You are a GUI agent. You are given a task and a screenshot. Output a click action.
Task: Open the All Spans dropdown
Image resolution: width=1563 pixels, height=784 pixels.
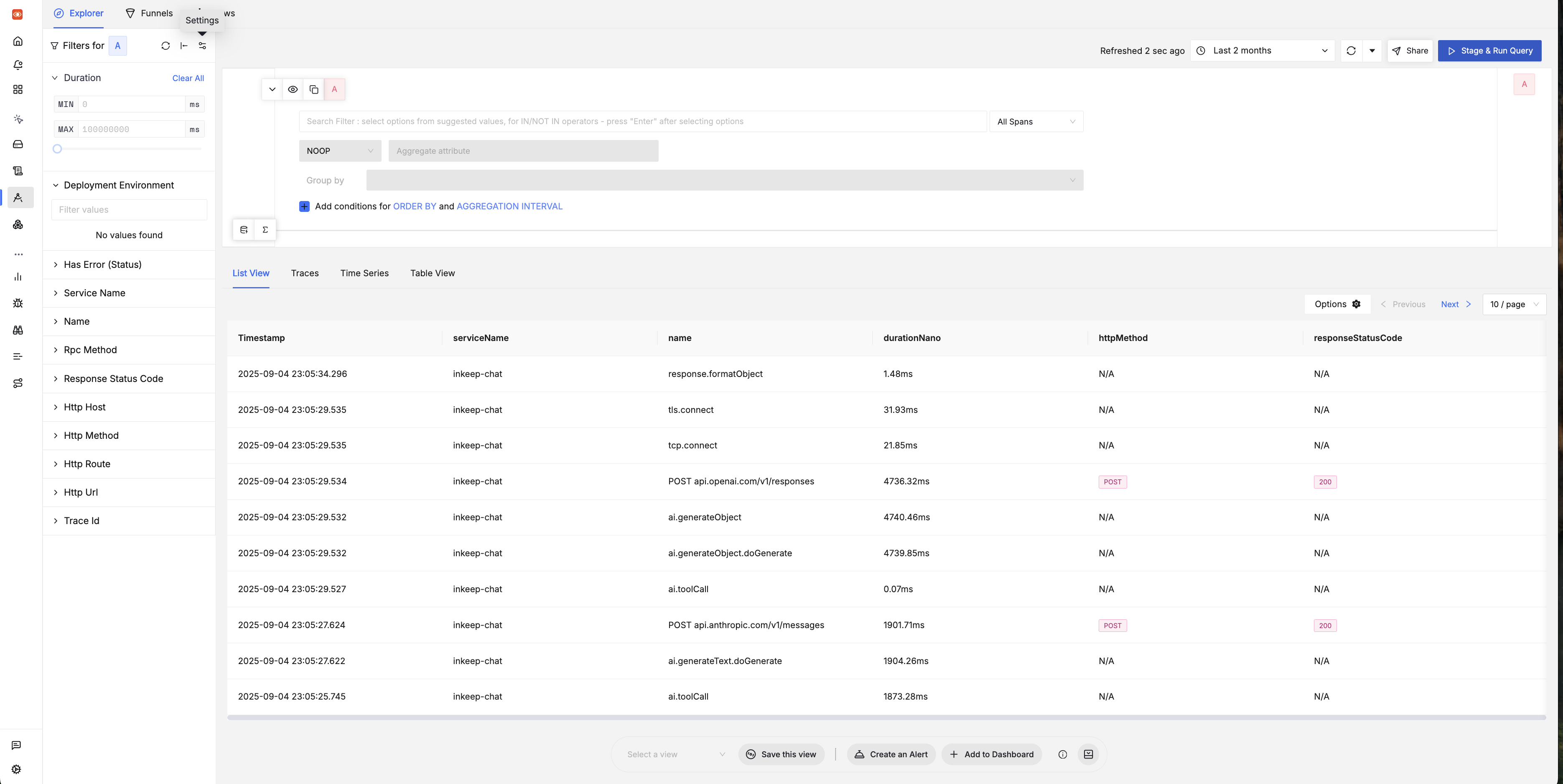pos(1036,121)
